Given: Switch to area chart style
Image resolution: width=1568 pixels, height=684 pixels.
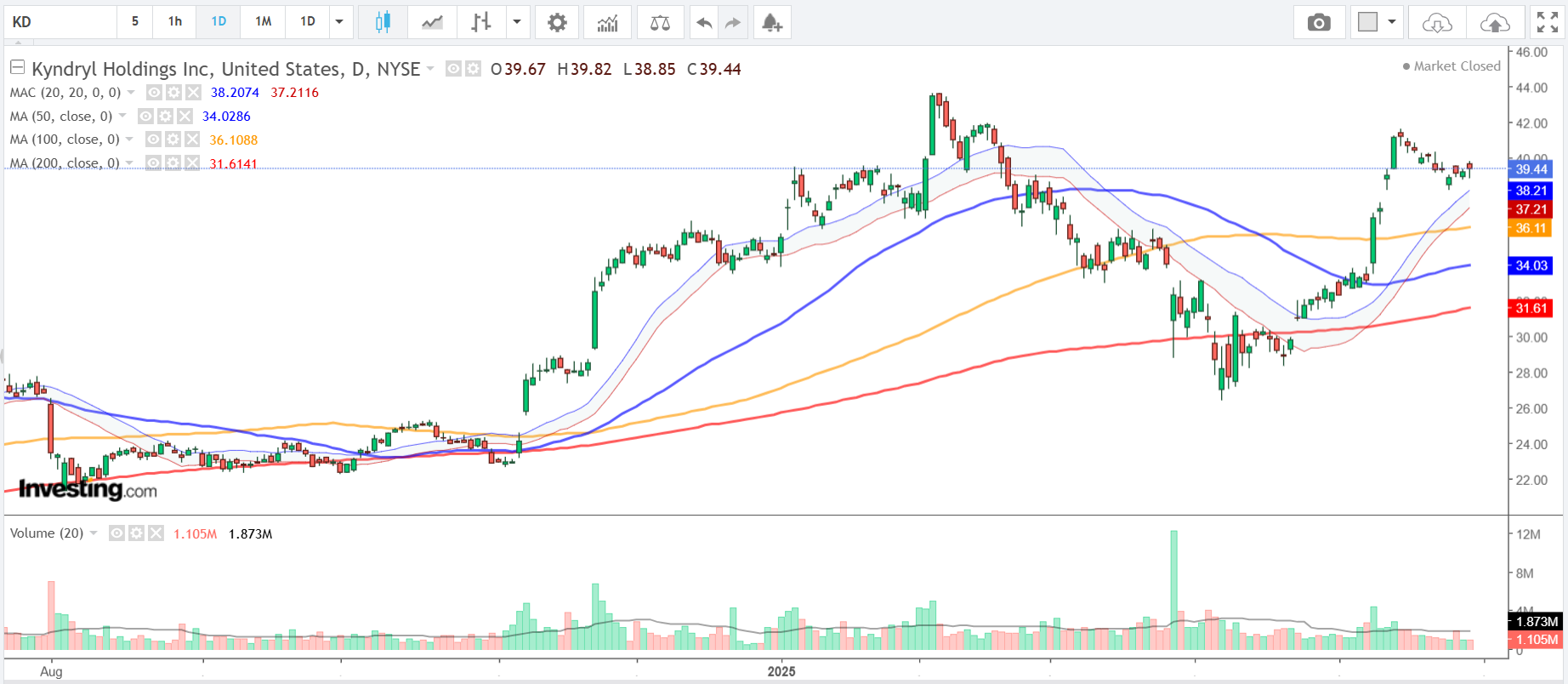Looking at the screenshot, I should tap(432, 22).
